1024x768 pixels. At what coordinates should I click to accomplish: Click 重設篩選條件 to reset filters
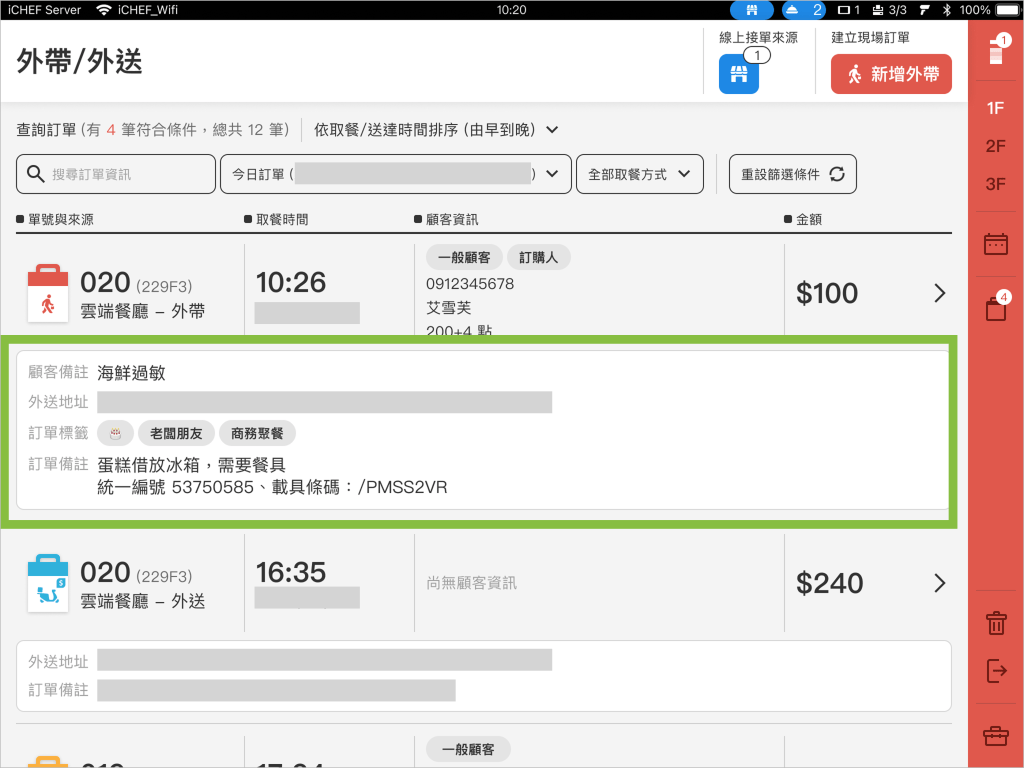[x=792, y=174]
